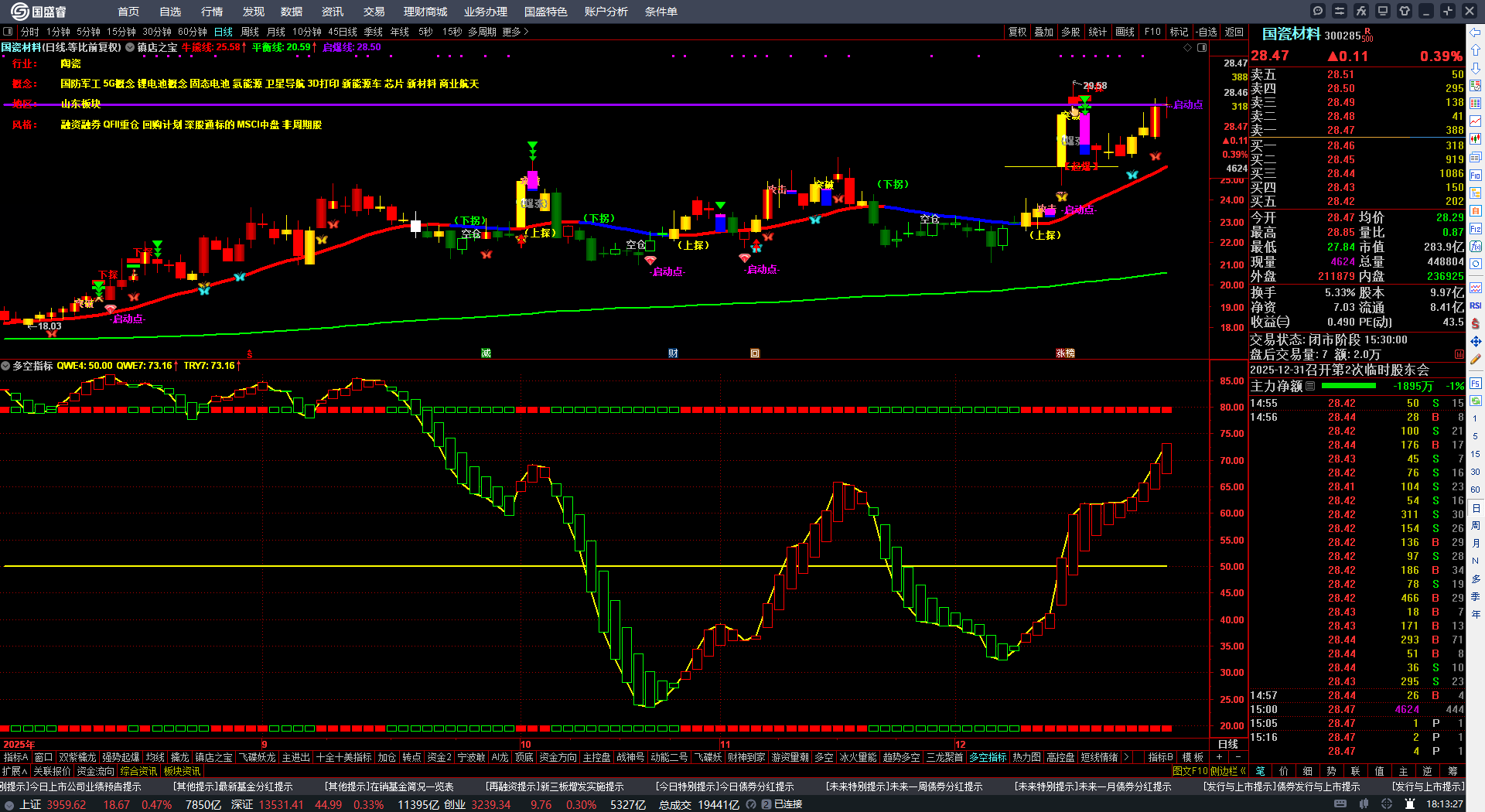The image size is (1485, 812).
Task: Click the left arrow icon in right sidebar
Action: tap(1476, 32)
